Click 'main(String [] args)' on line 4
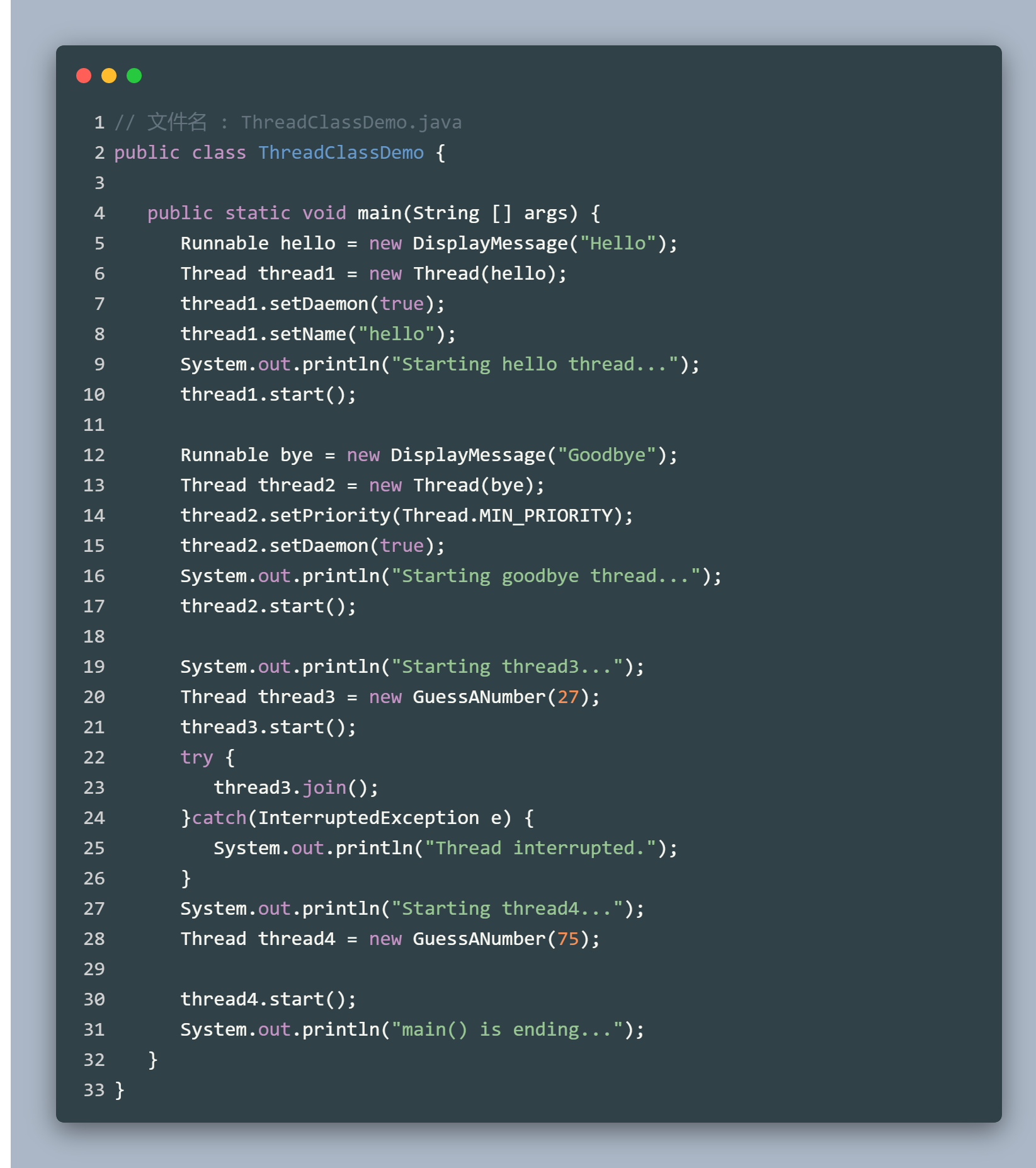 (467, 213)
